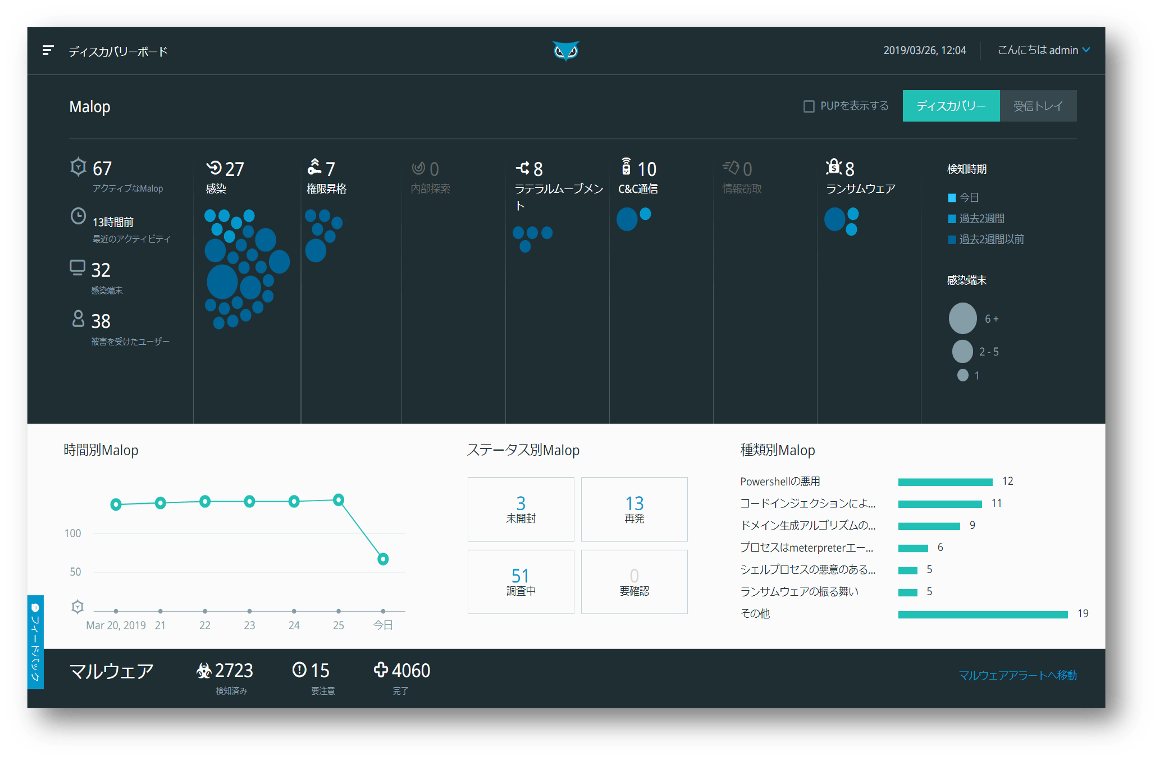Screen dimensions: 1158x760
Task: Click the 完了 plus-cross icon
Action: [380, 669]
